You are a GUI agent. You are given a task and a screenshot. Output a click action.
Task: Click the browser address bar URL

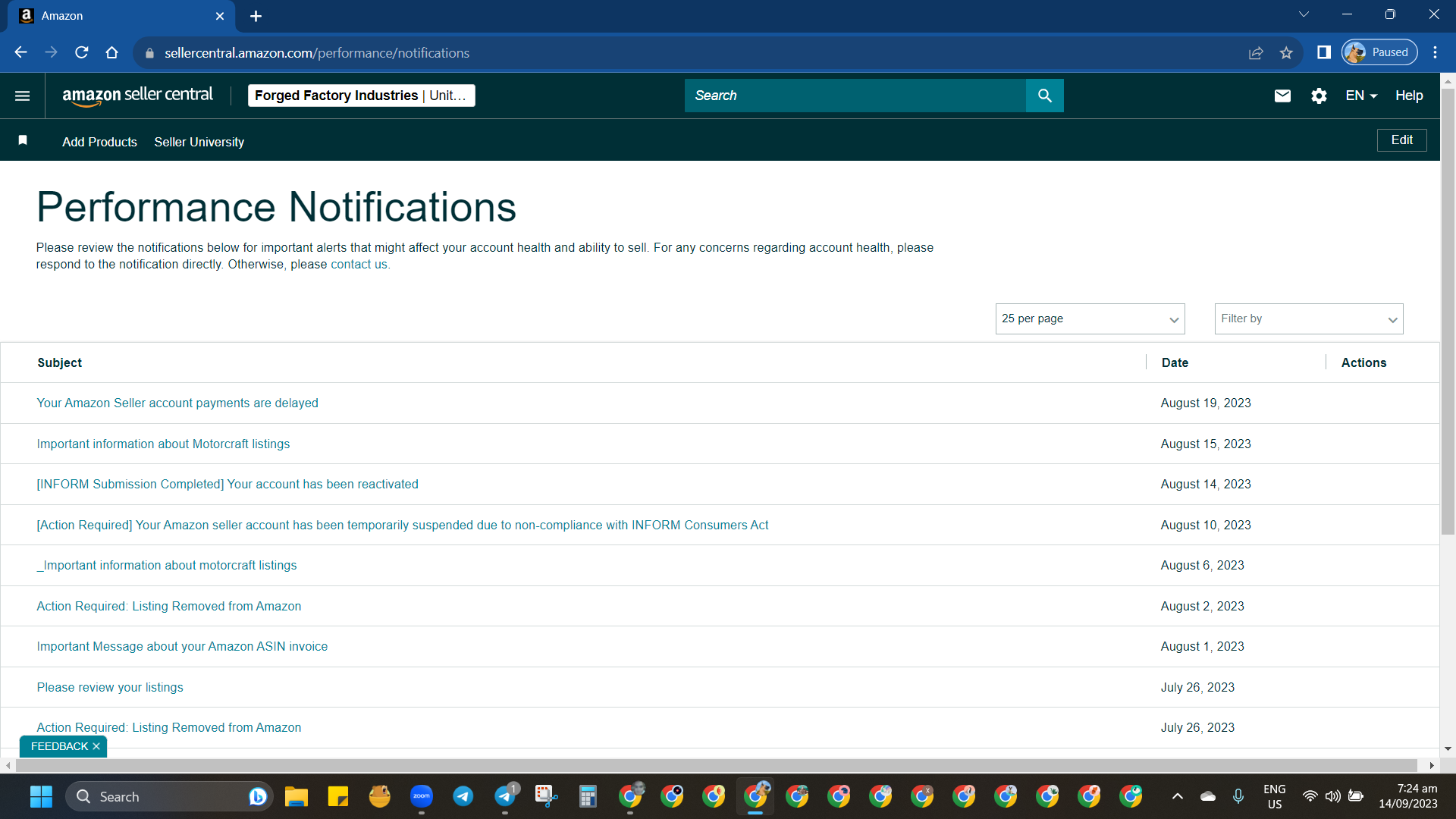317,53
